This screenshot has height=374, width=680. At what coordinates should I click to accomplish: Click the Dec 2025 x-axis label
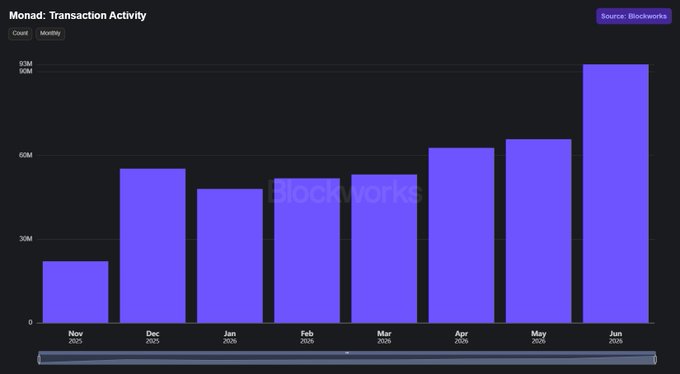click(153, 337)
